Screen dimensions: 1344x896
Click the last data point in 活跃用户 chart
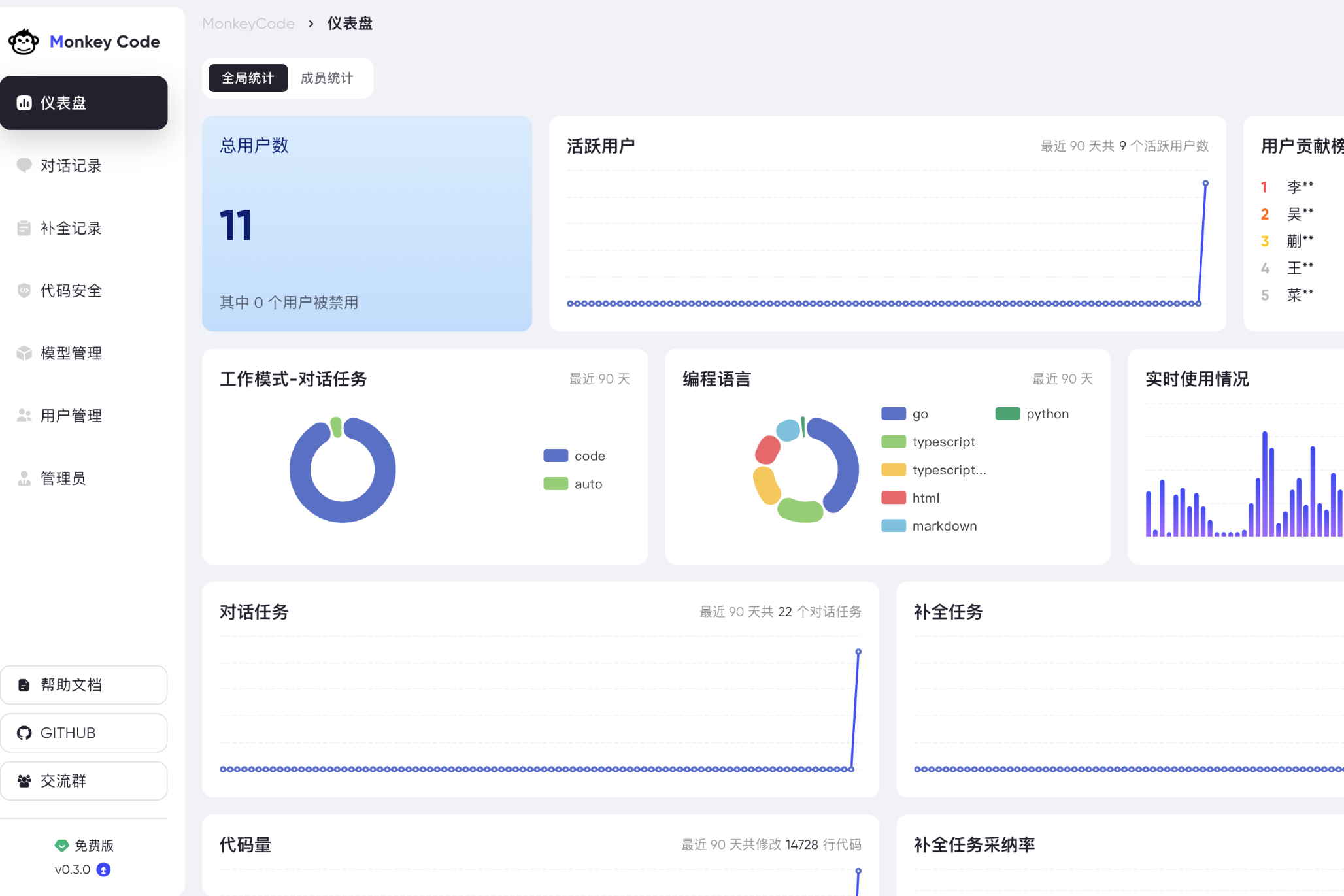[1205, 184]
